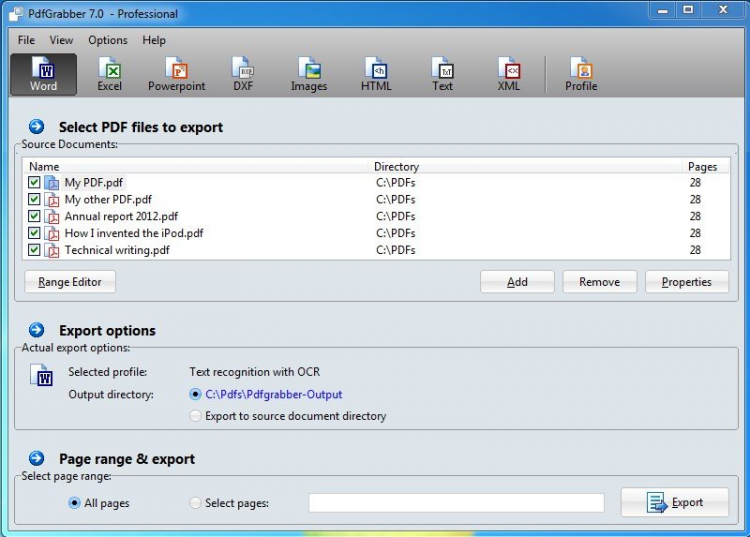This screenshot has width=750, height=537.
Task: Select How I invented the iPod.pdf row
Action: (x=376, y=233)
